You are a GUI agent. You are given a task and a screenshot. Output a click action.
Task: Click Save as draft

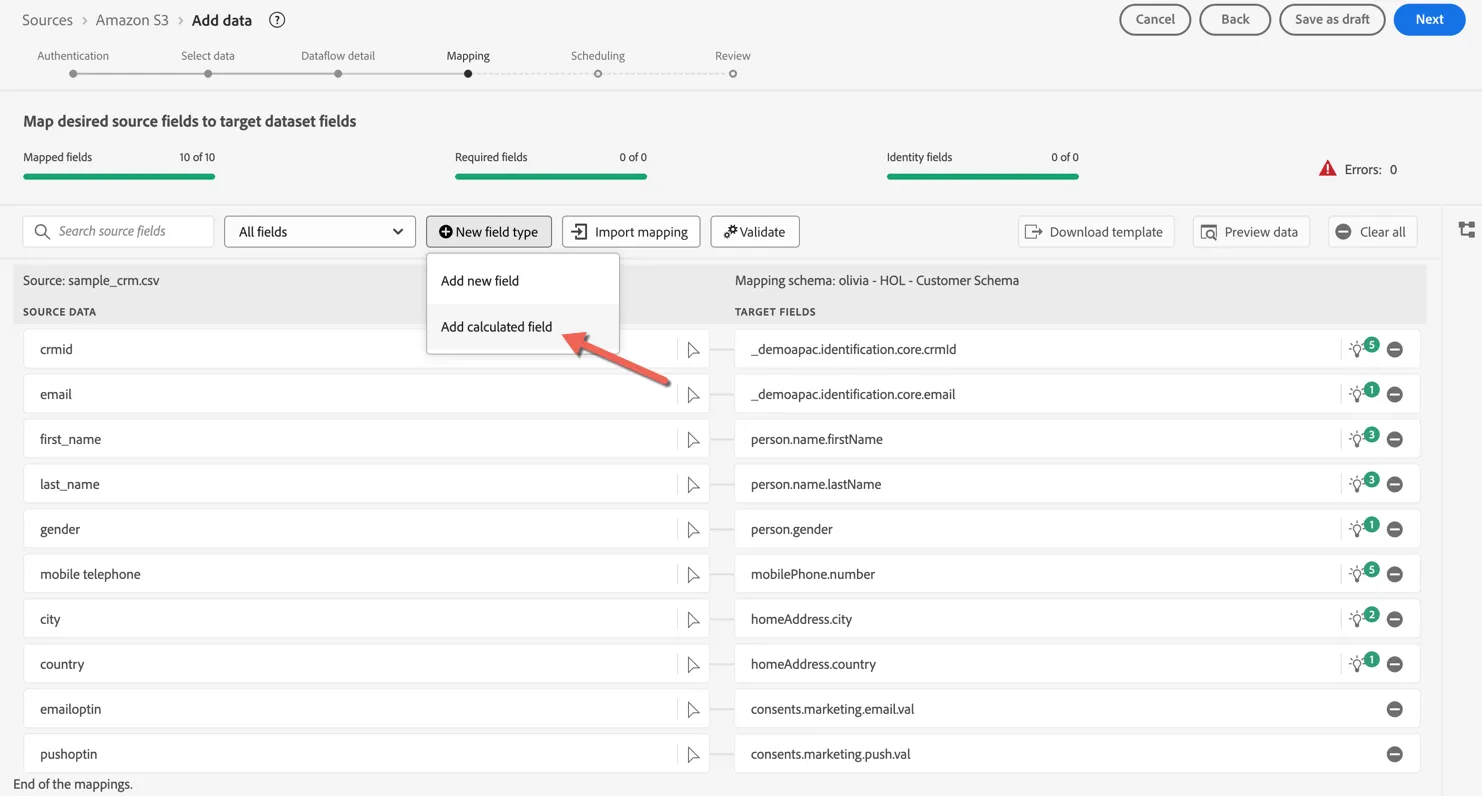pos(1332,19)
